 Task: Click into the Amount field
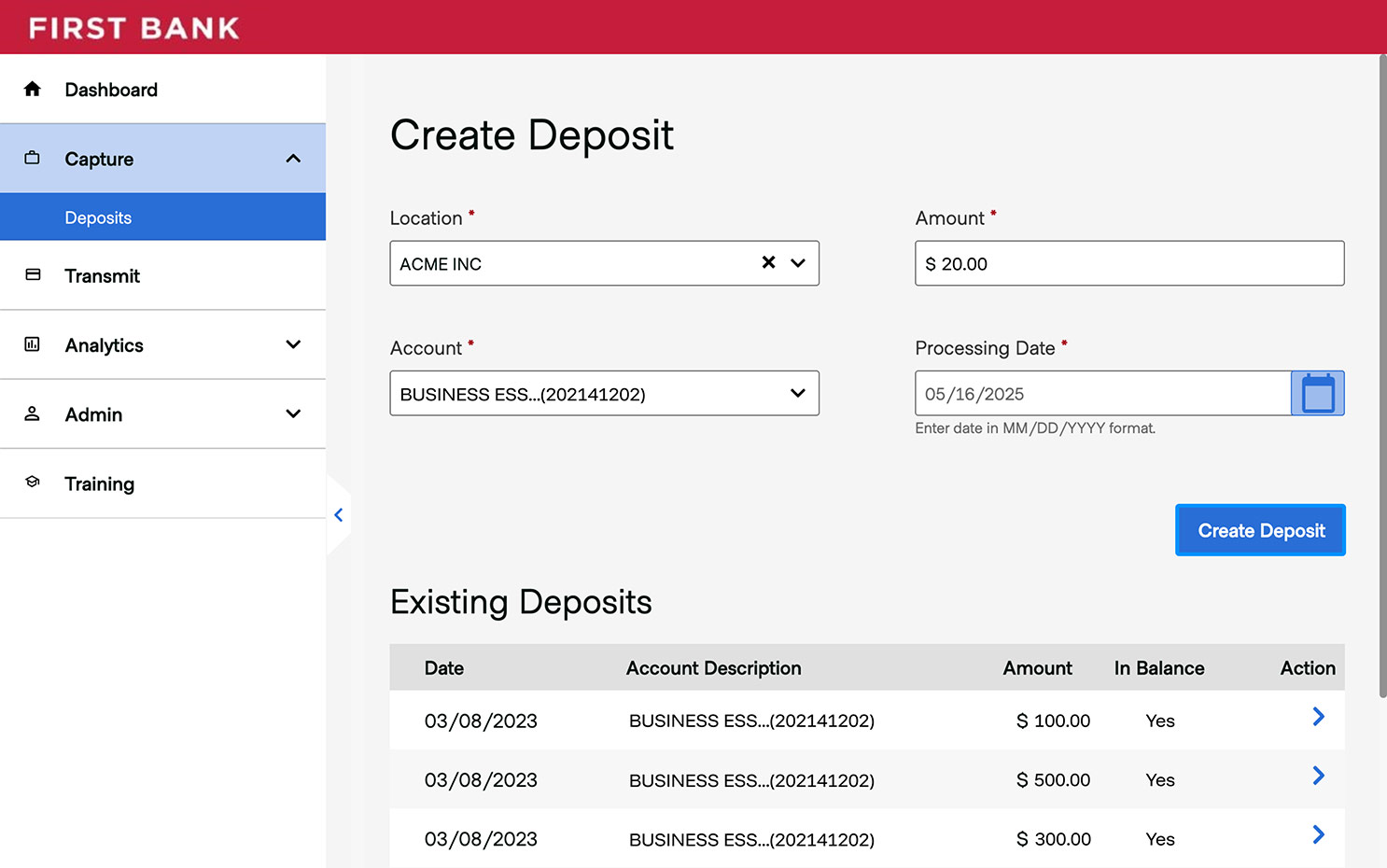1129,263
